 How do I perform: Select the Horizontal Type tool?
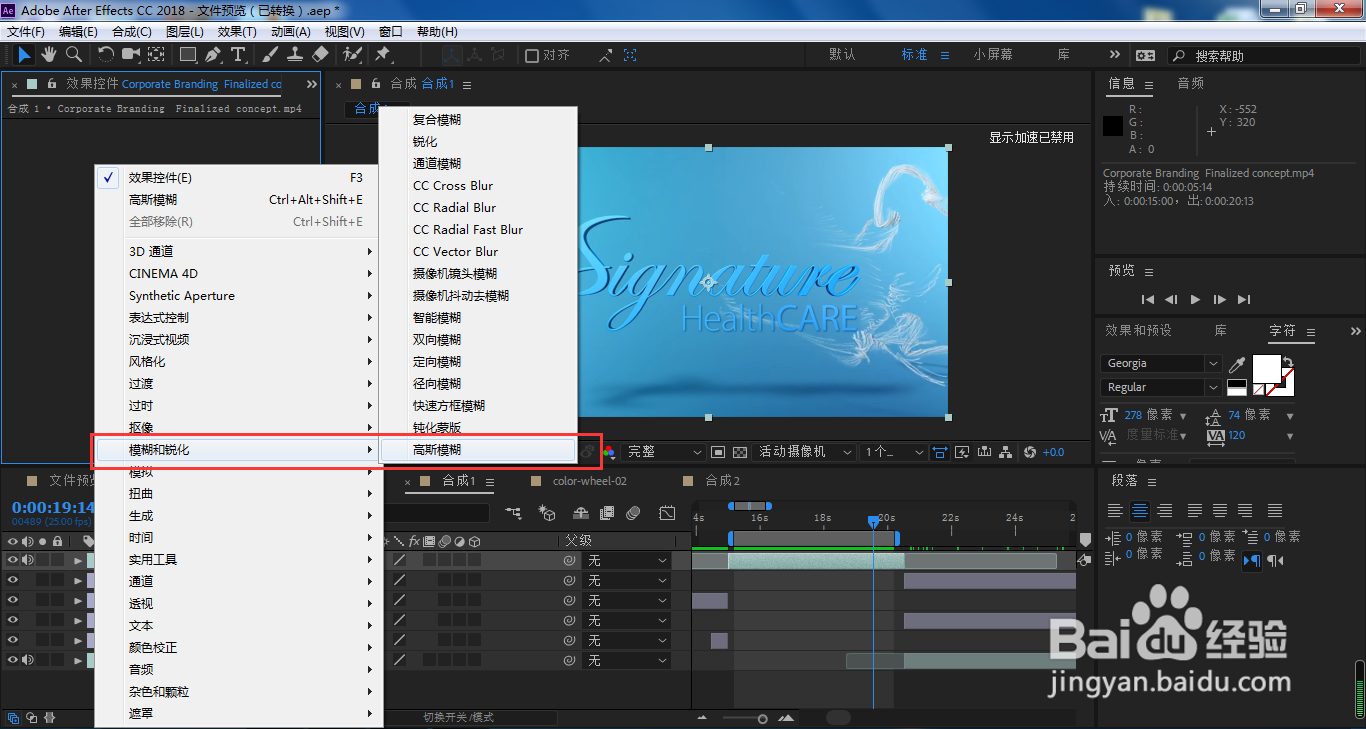pos(238,54)
